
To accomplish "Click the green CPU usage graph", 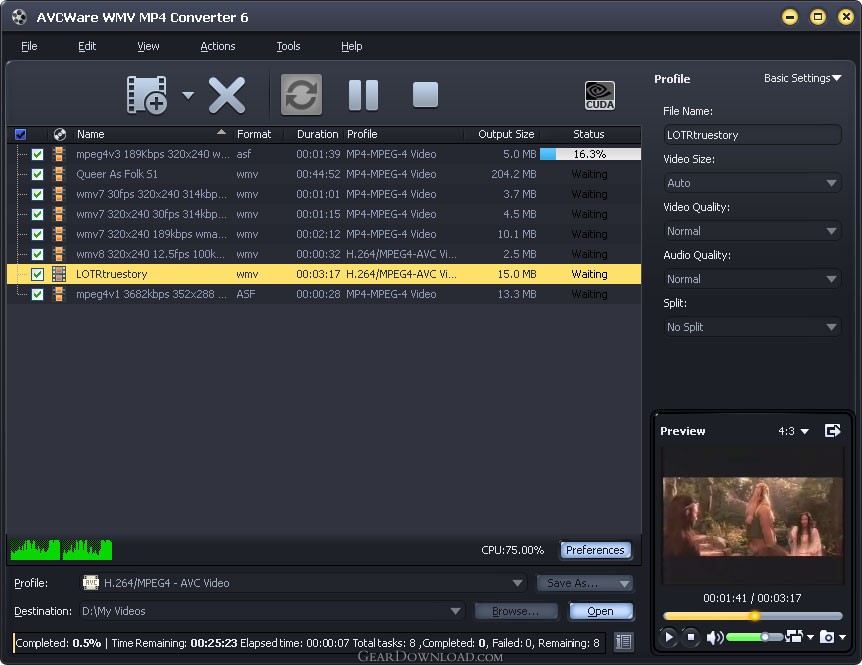I will coord(61,550).
